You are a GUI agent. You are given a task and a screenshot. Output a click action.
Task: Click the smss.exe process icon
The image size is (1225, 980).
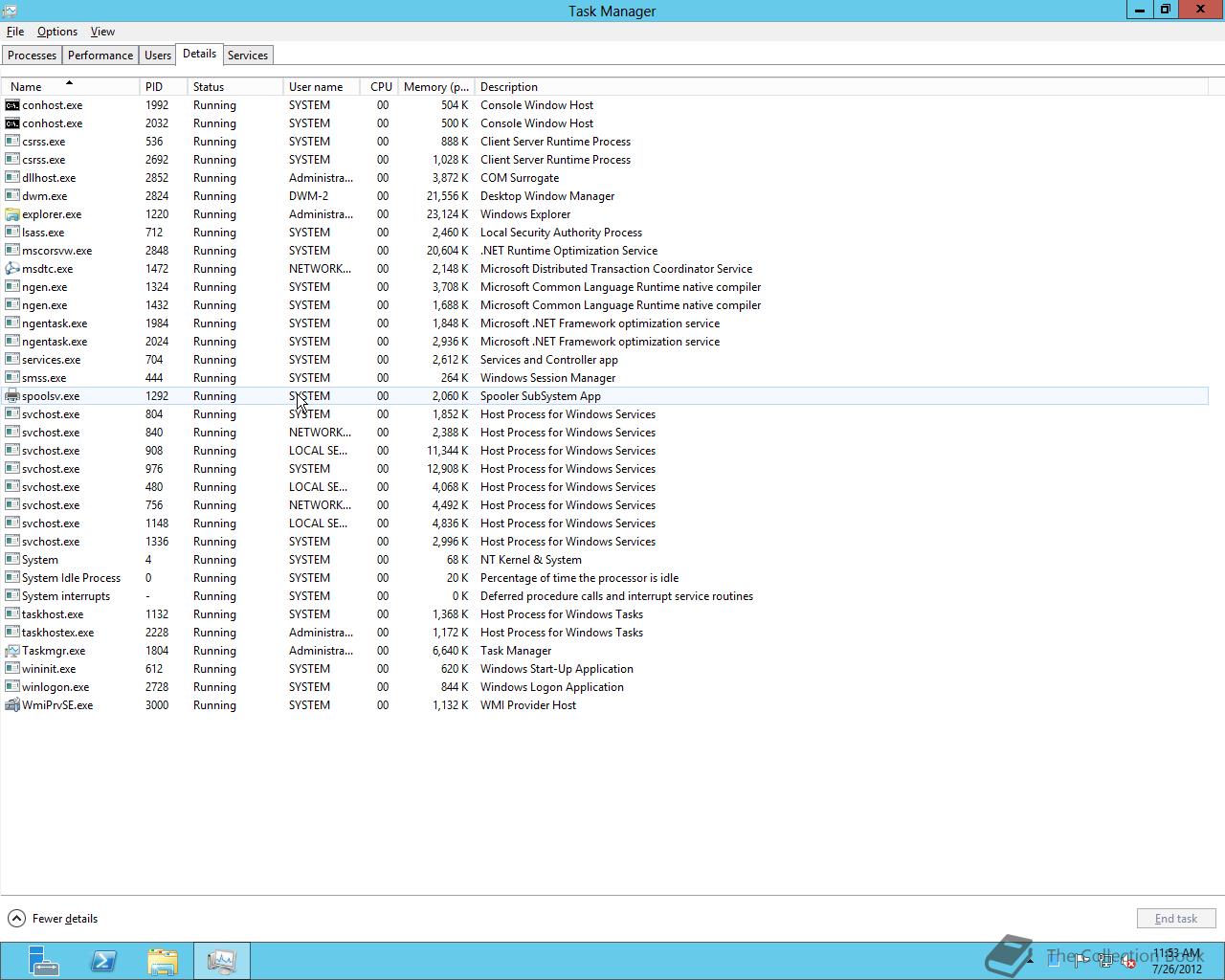point(11,378)
